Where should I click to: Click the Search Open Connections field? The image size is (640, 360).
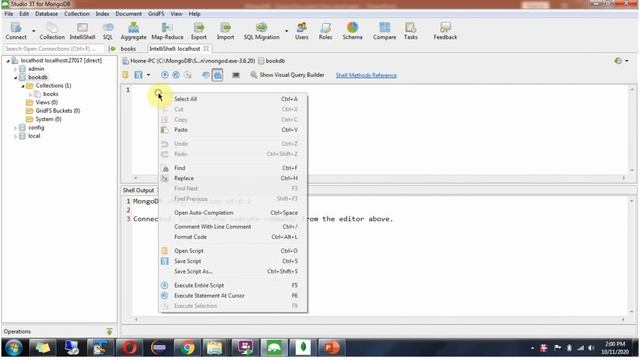(54, 49)
